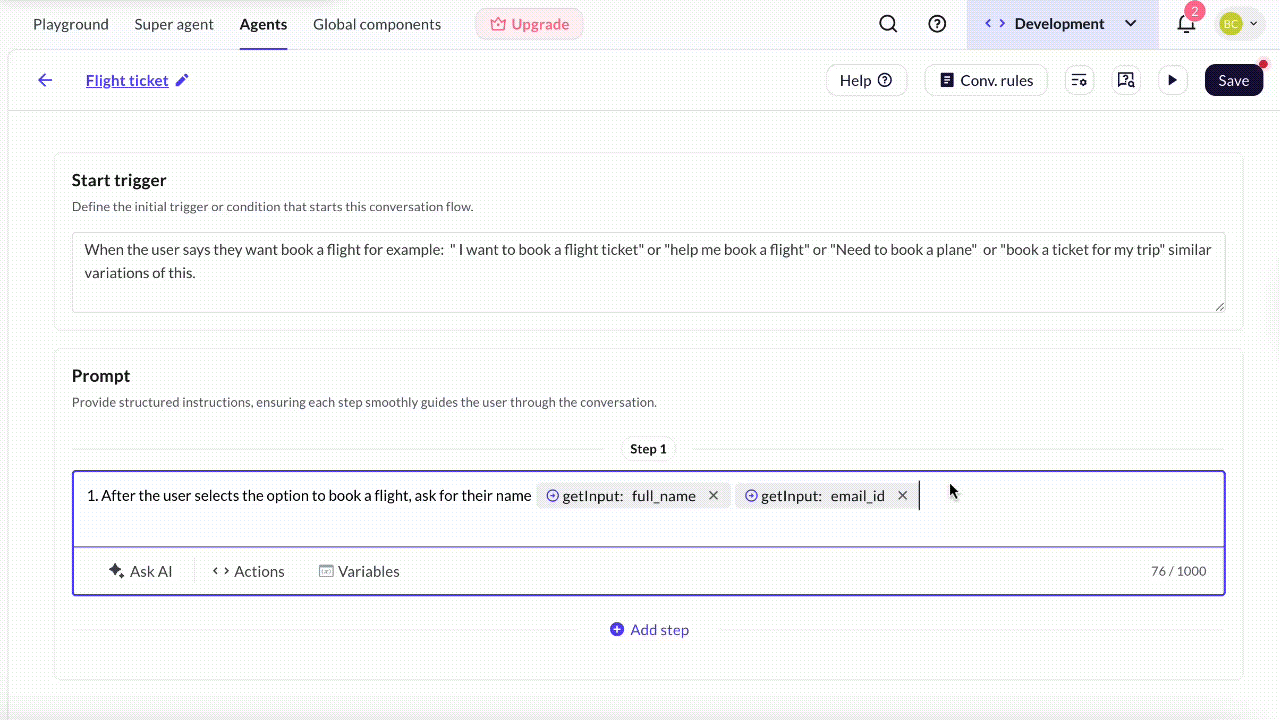This screenshot has height=720, width=1280.
Task: Click the search magnifier icon
Action: pos(888,24)
